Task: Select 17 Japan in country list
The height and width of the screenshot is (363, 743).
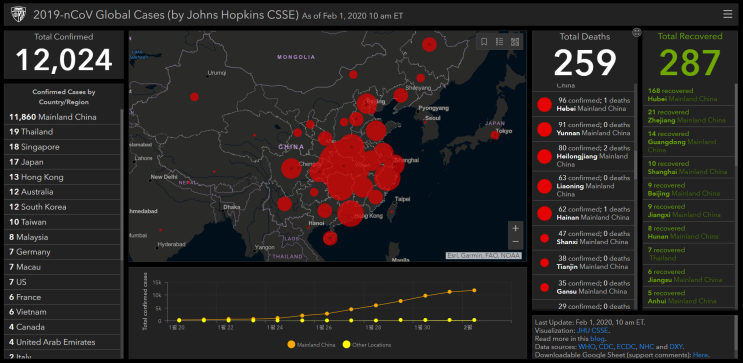Action: [63, 162]
